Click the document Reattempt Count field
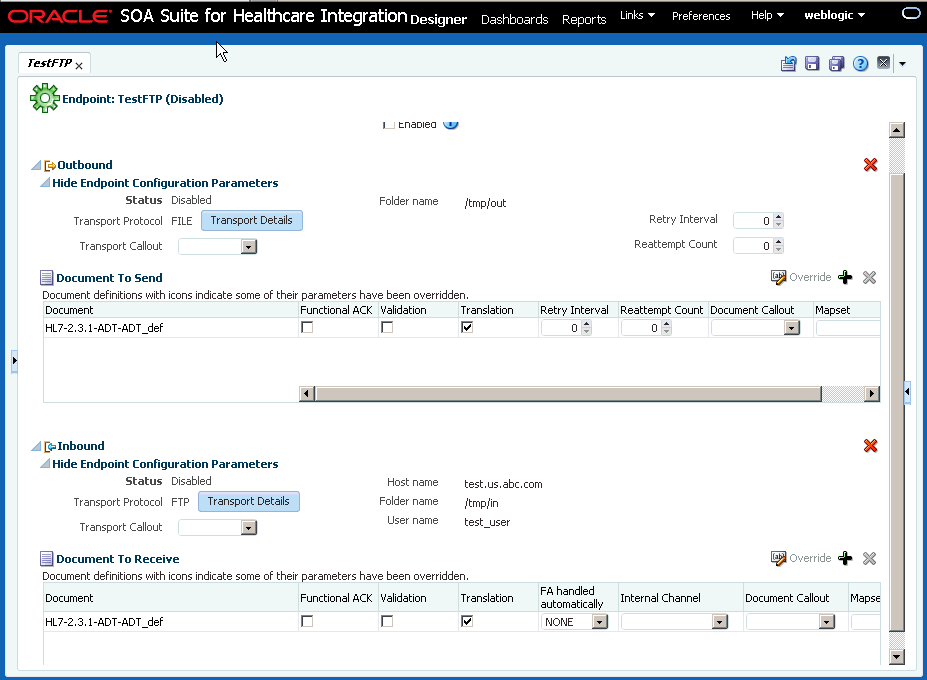The height and width of the screenshot is (680, 927). [640, 328]
